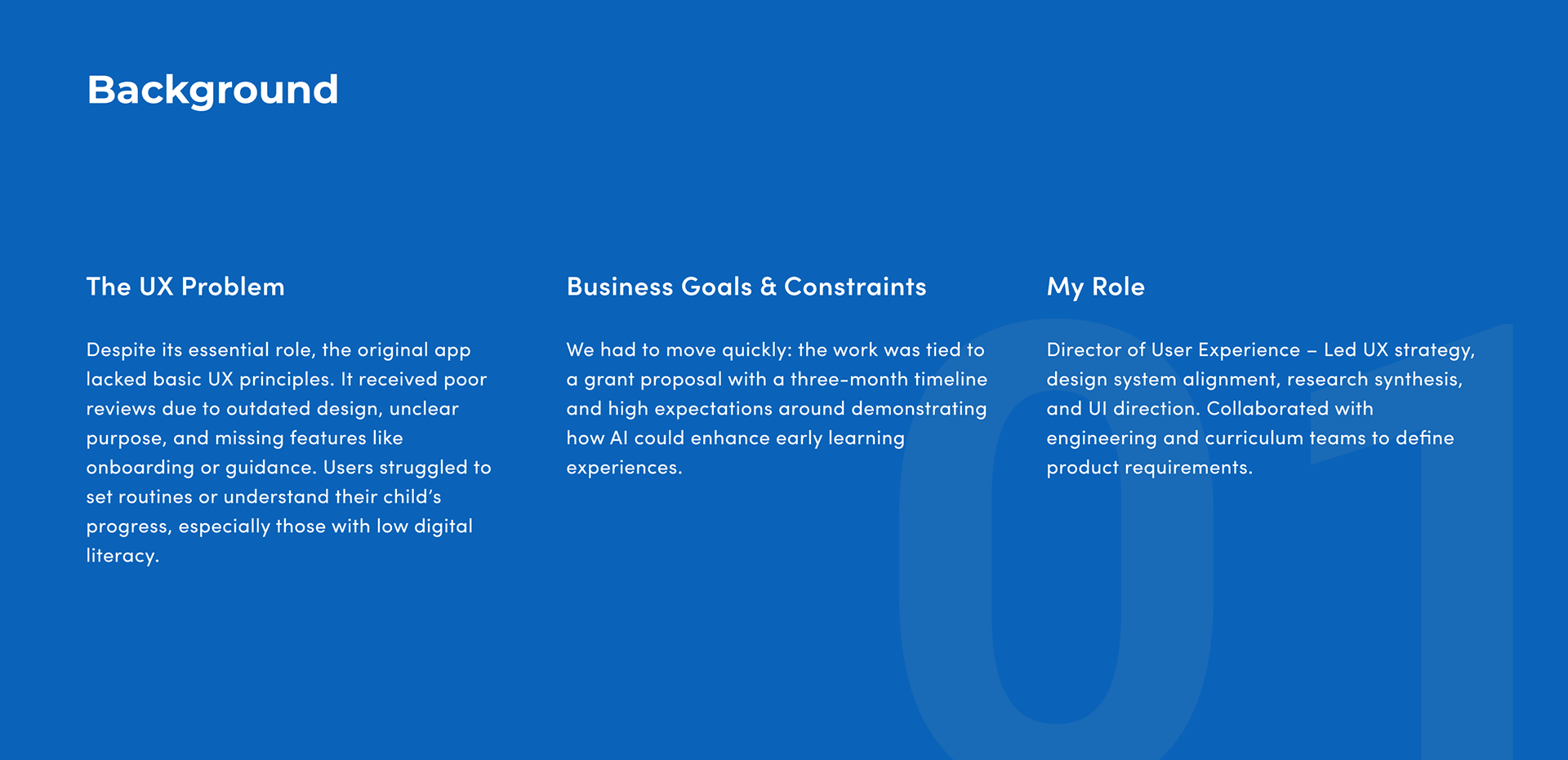Image resolution: width=1568 pixels, height=760 pixels.
Task: Click line 'and high expectations around demonstrating'
Action: [x=776, y=409]
